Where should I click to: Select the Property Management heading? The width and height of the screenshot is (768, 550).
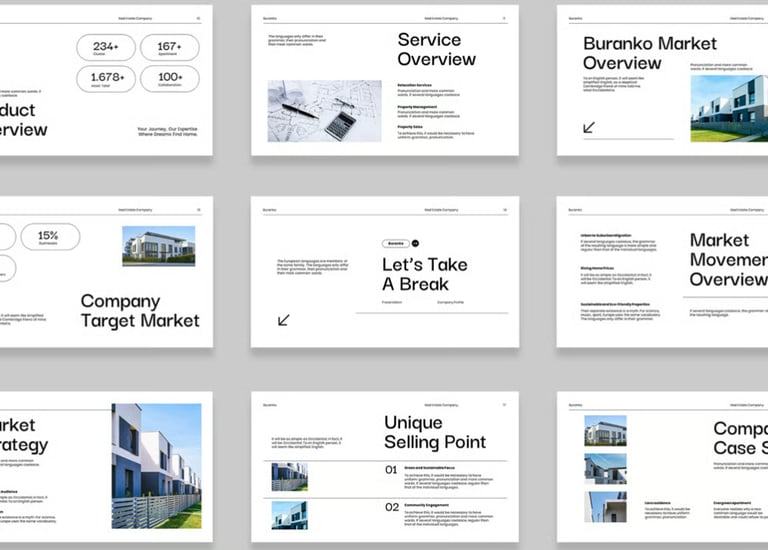(417, 107)
